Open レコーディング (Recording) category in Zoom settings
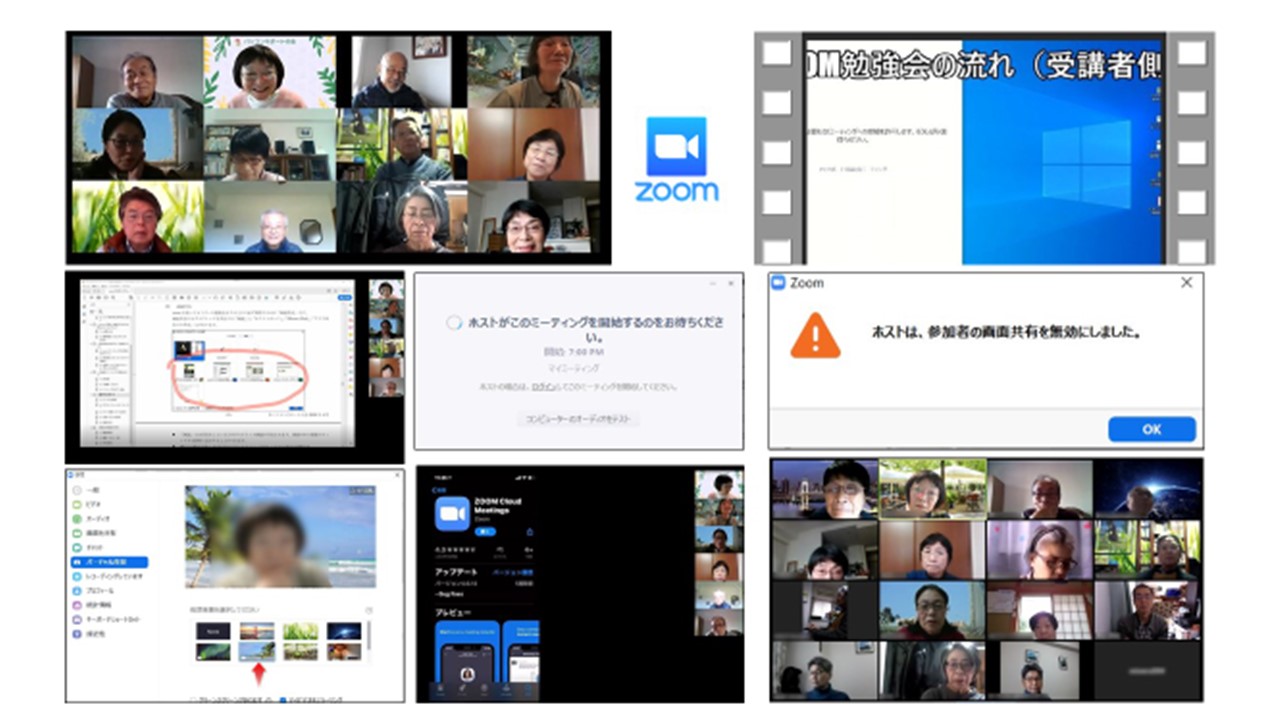 pos(109,577)
